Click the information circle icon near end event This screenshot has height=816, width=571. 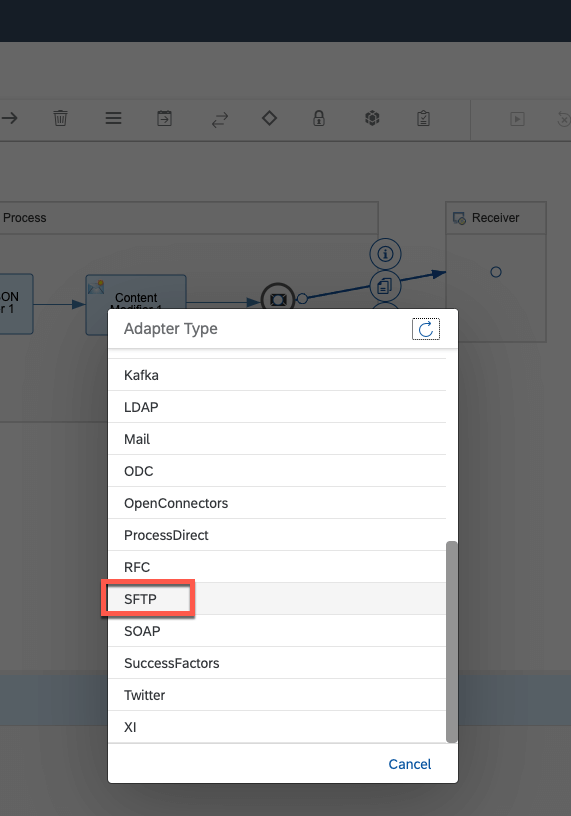coord(385,254)
